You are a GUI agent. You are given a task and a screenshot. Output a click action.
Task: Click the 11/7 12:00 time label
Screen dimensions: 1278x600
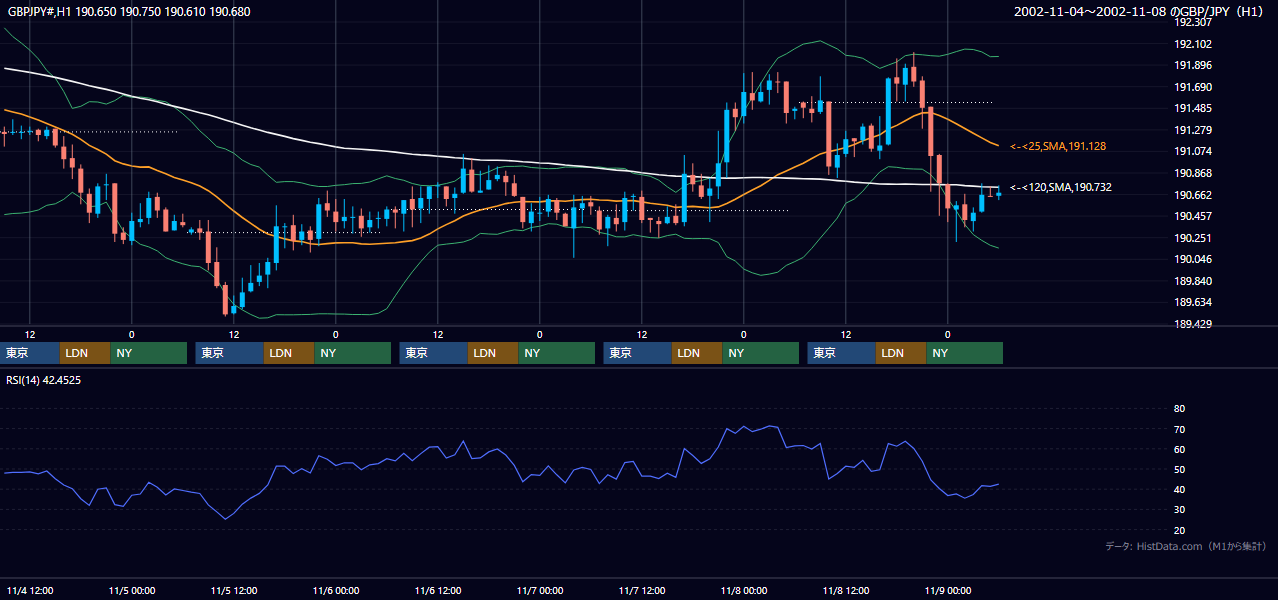[642, 591]
